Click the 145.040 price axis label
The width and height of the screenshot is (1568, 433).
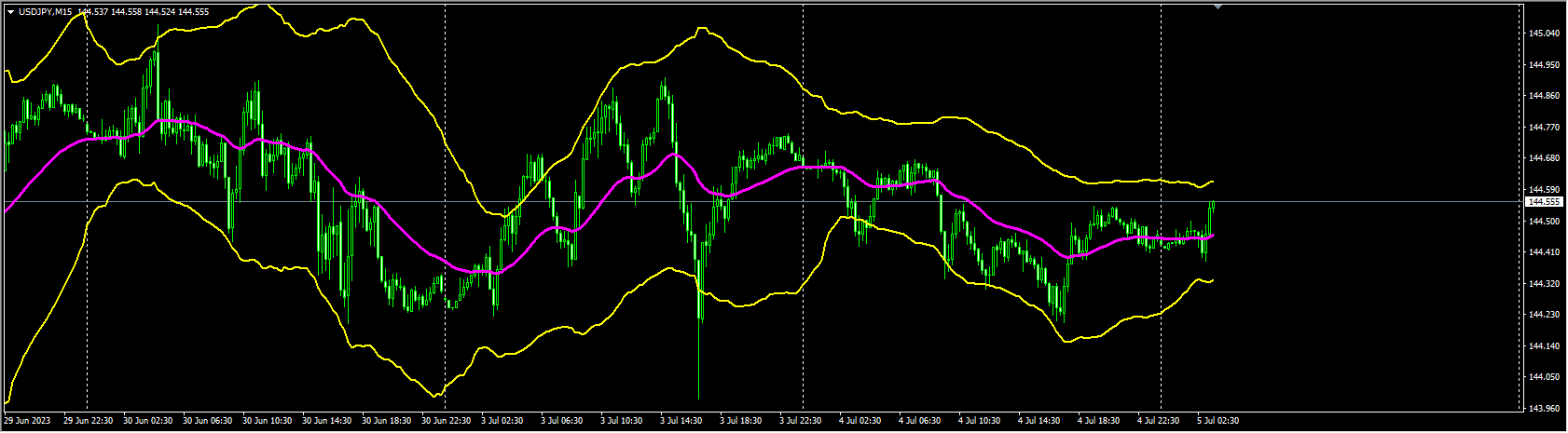(1545, 34)
